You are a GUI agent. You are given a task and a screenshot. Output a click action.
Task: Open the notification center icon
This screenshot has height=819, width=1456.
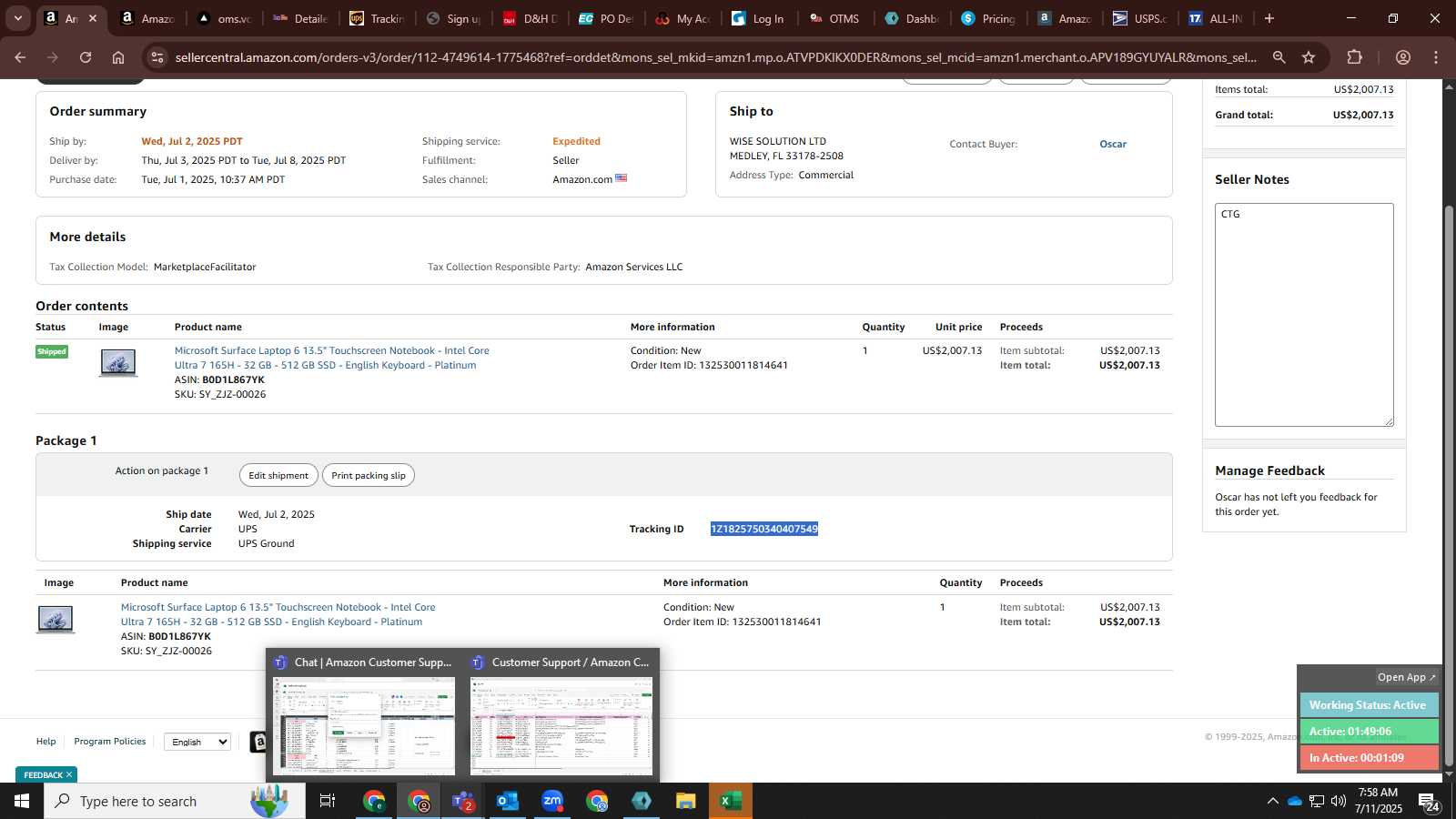click(1429, 802)
